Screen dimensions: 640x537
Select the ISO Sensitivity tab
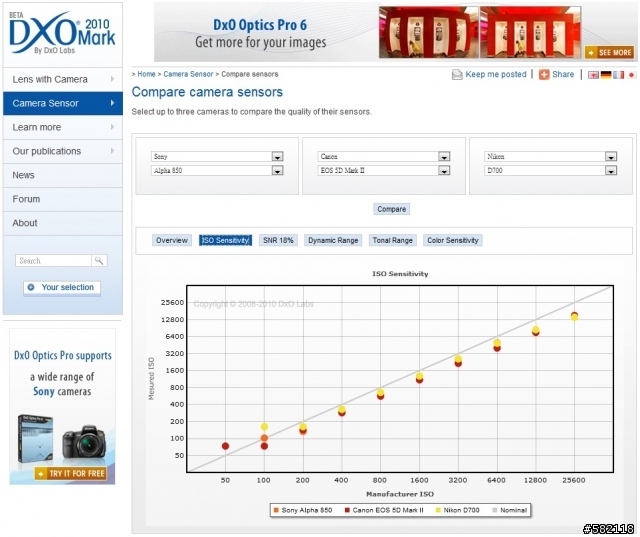(225, 240)
